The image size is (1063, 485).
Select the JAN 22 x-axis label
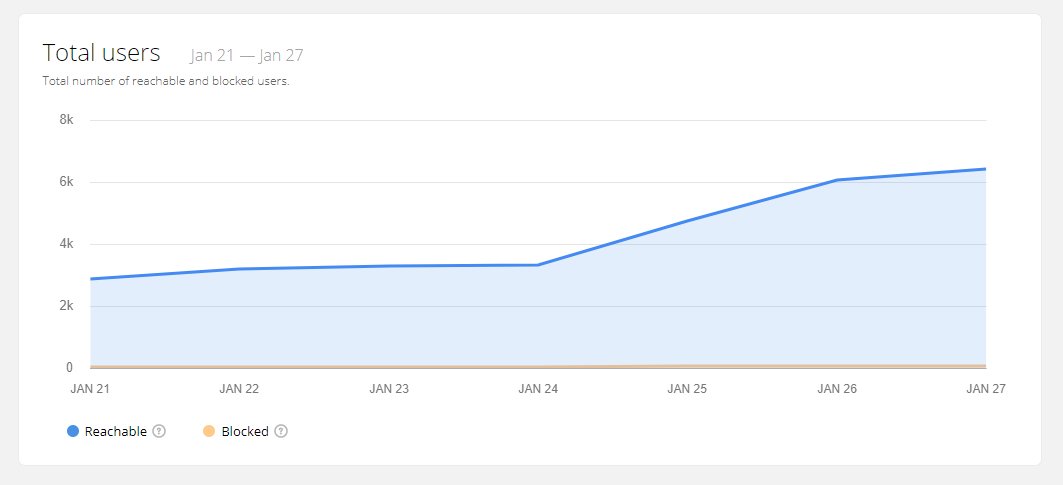click(x=239, y=387)
